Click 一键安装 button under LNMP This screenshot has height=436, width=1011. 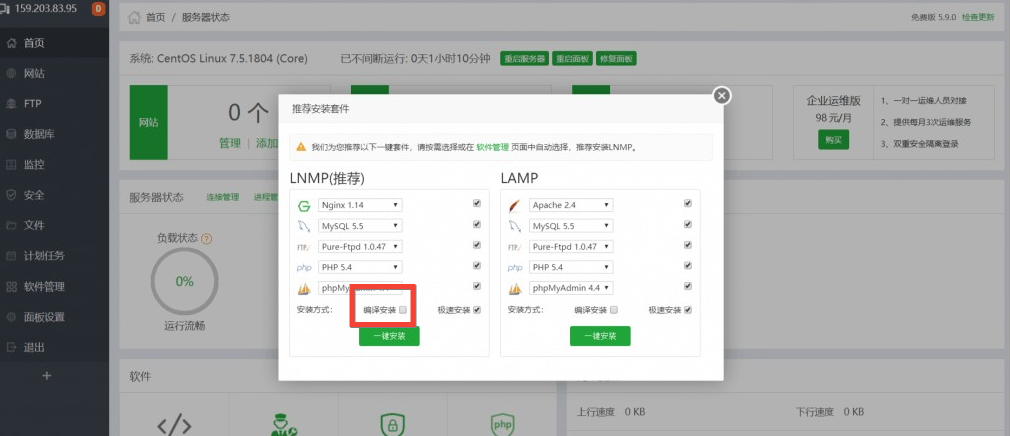389,336
